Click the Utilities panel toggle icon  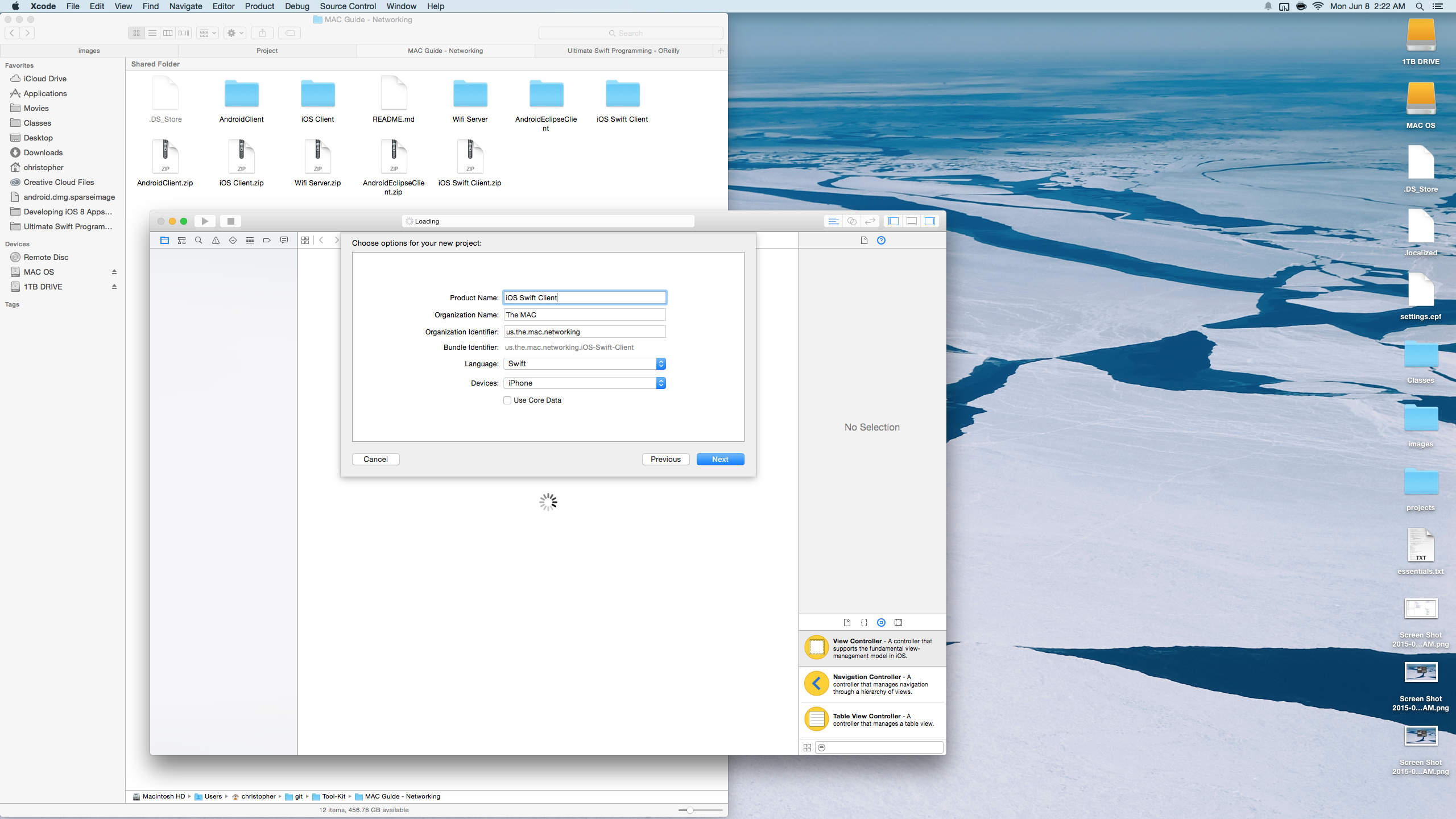point(929,221)
